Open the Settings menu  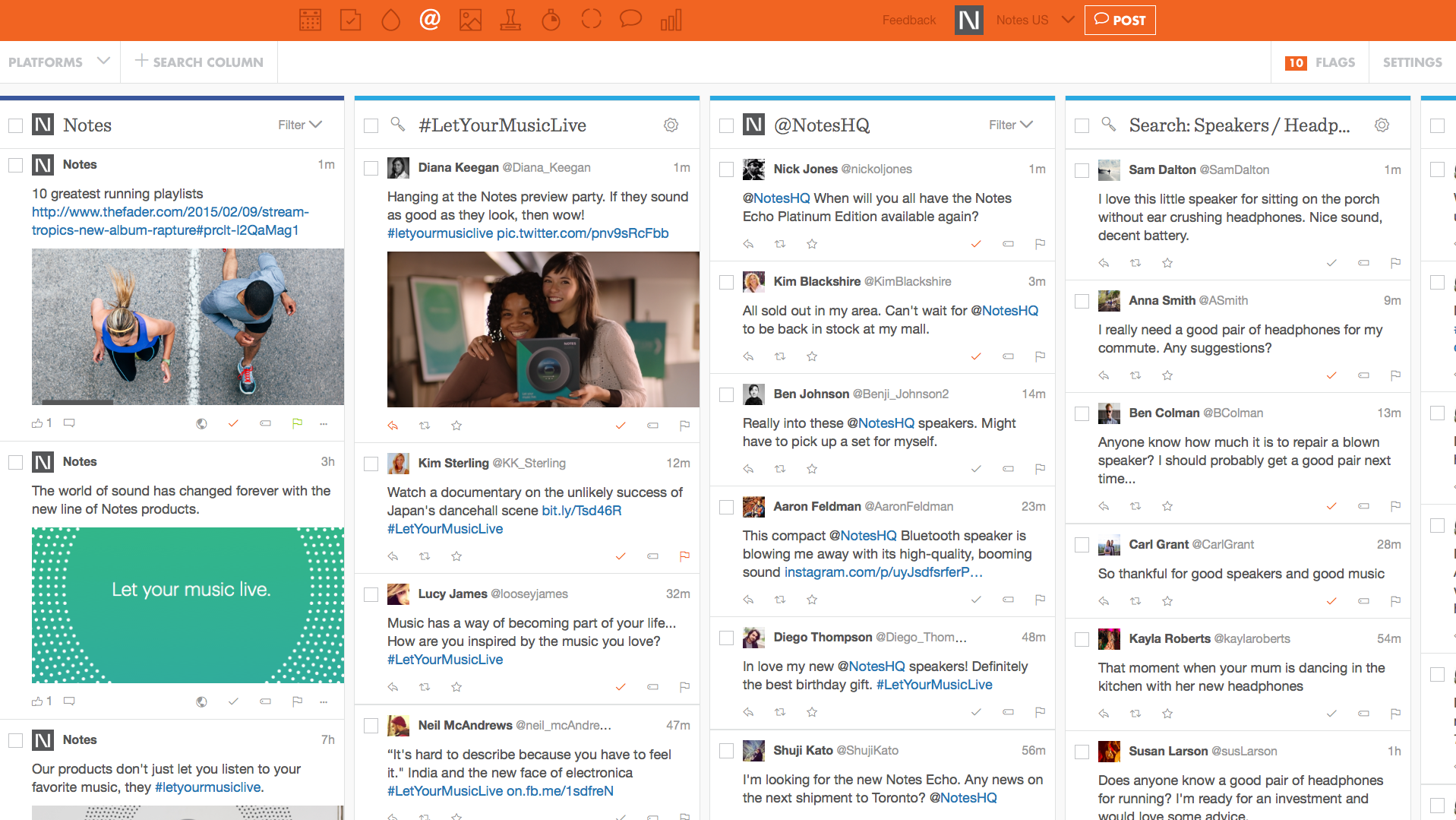coord(1412,62)
